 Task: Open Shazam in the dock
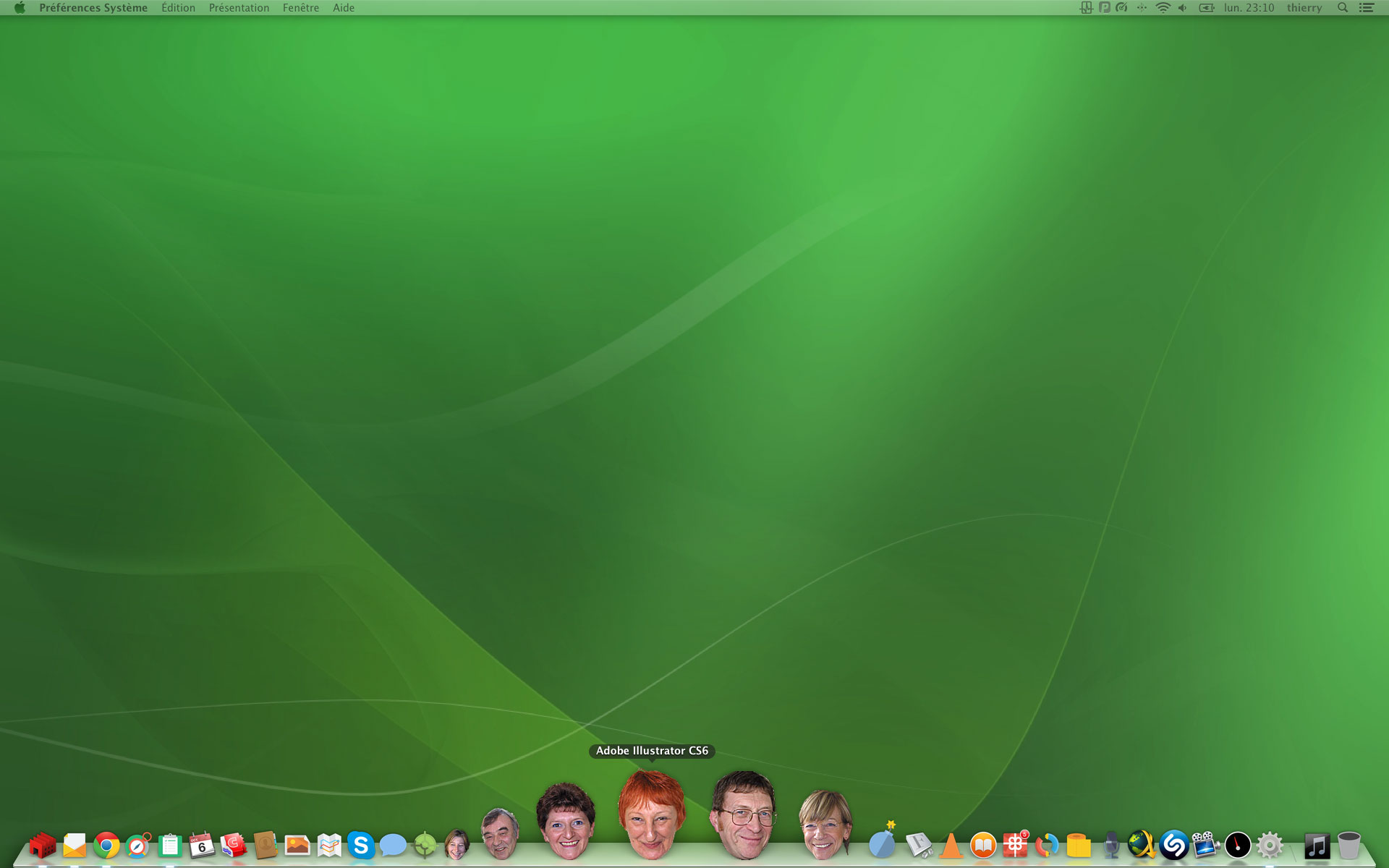(x=1173, y=845)
